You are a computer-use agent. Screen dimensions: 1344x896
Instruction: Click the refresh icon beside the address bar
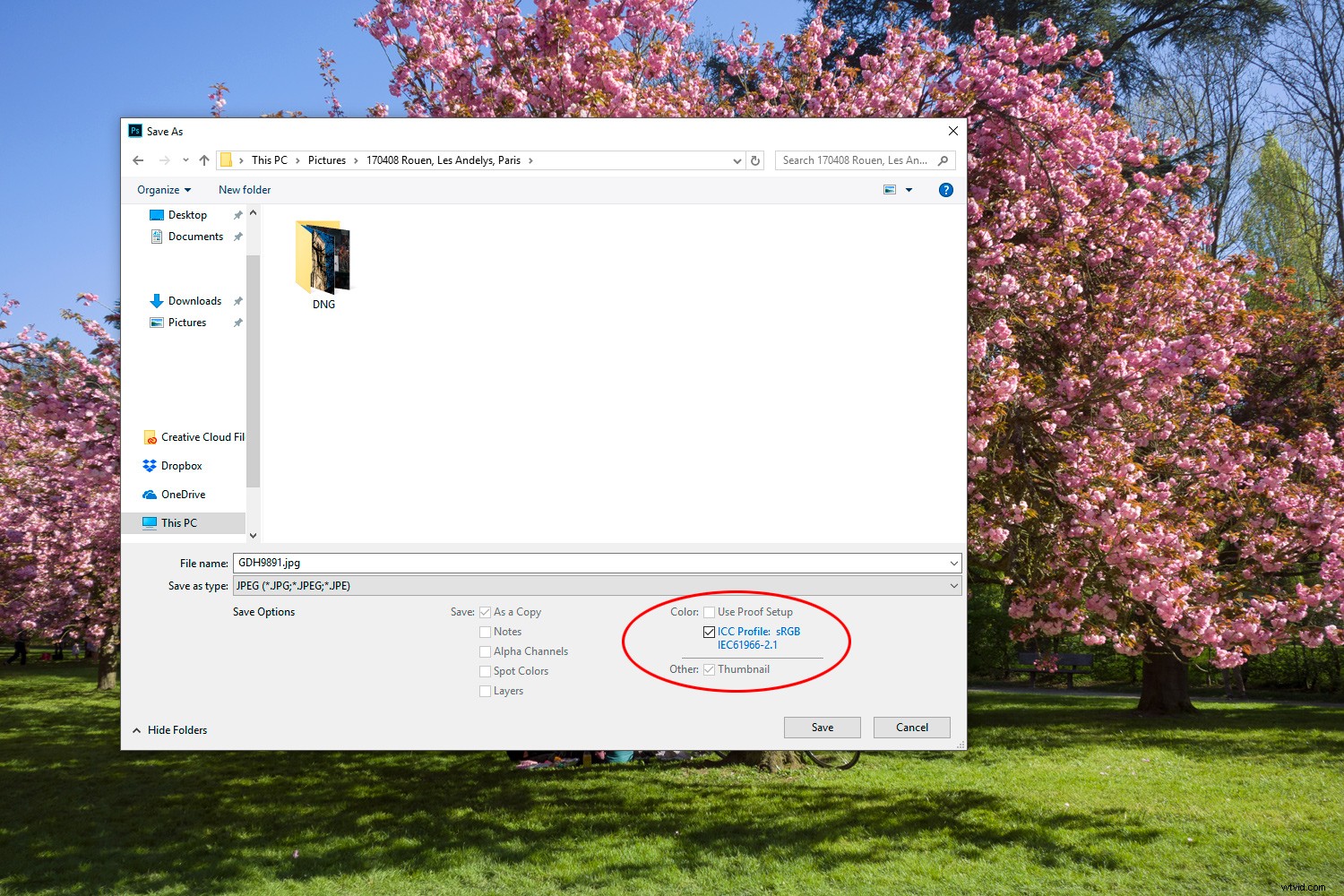754,159
